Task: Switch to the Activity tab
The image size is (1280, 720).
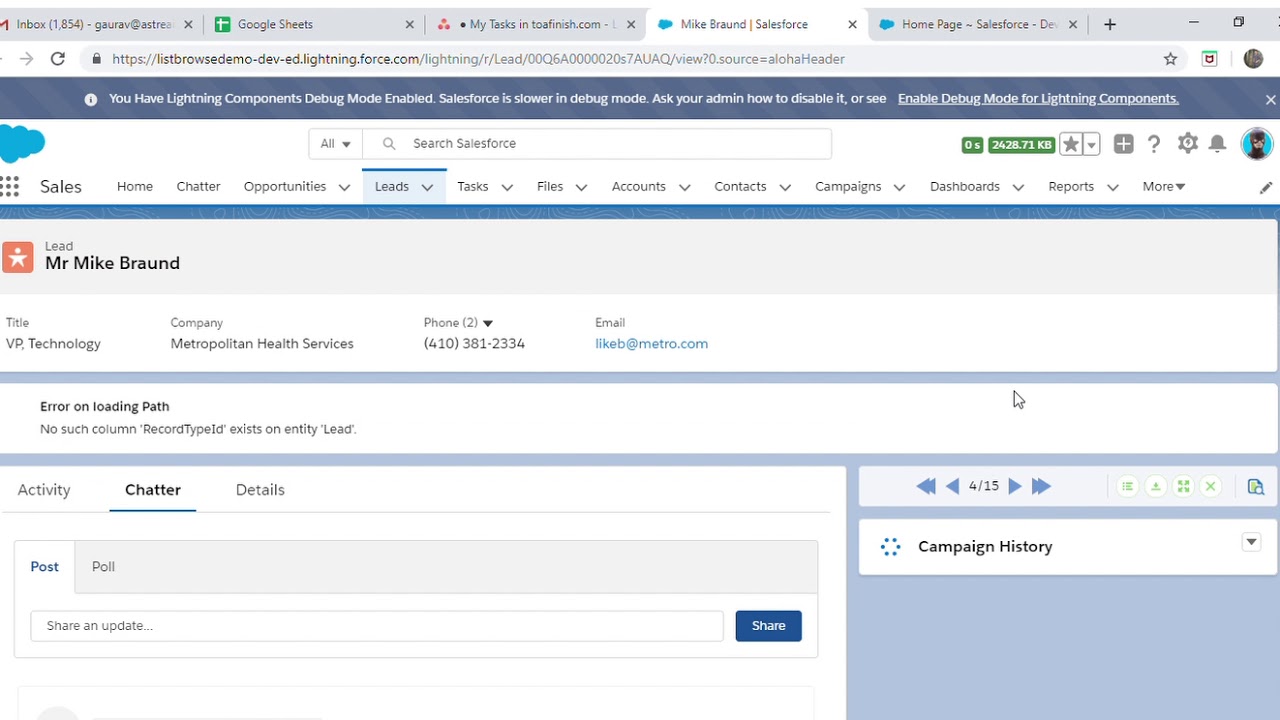Action: pos(44,489)
